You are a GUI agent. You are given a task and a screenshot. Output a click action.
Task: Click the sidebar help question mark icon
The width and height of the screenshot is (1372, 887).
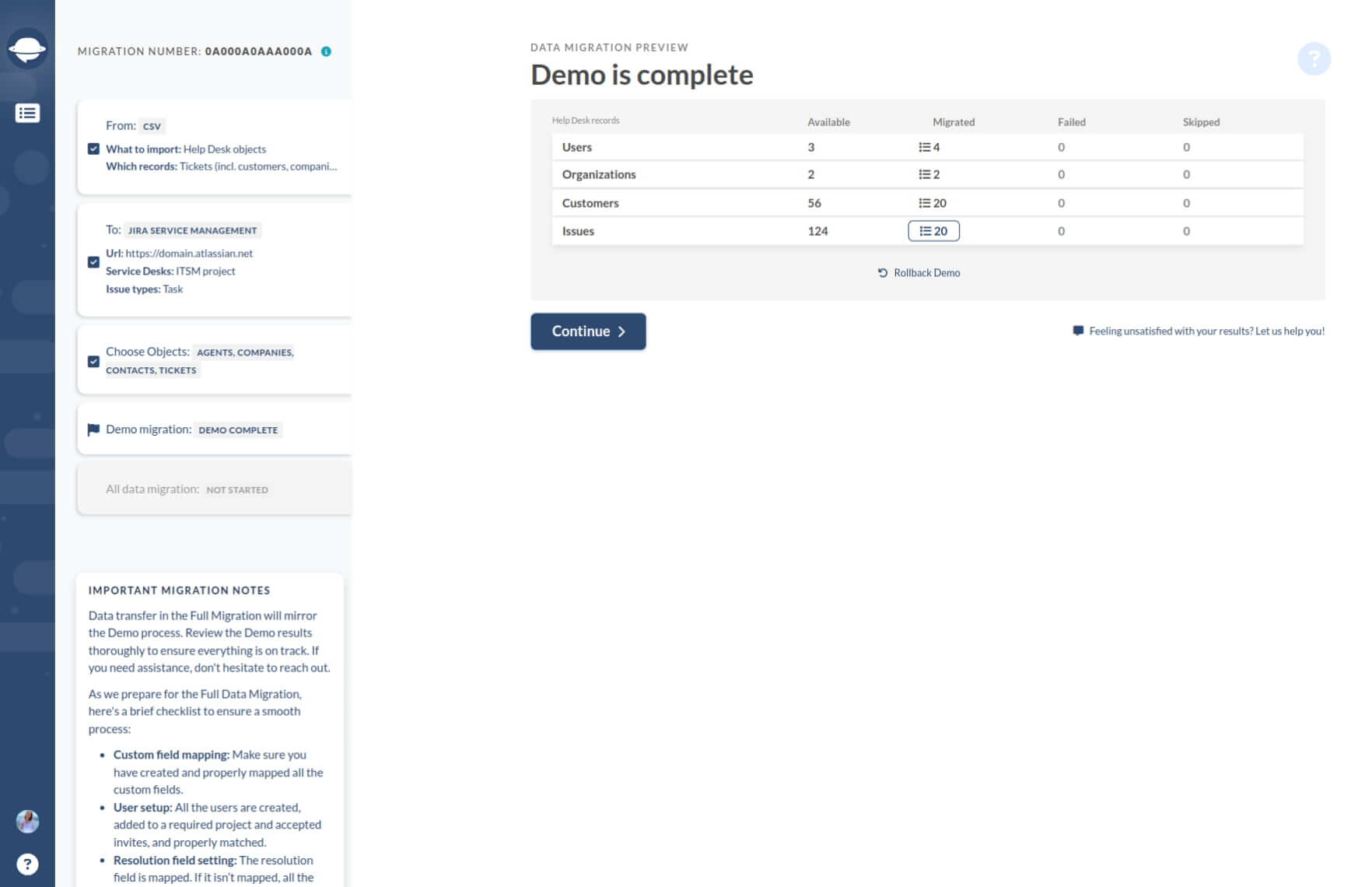point(27,864)
